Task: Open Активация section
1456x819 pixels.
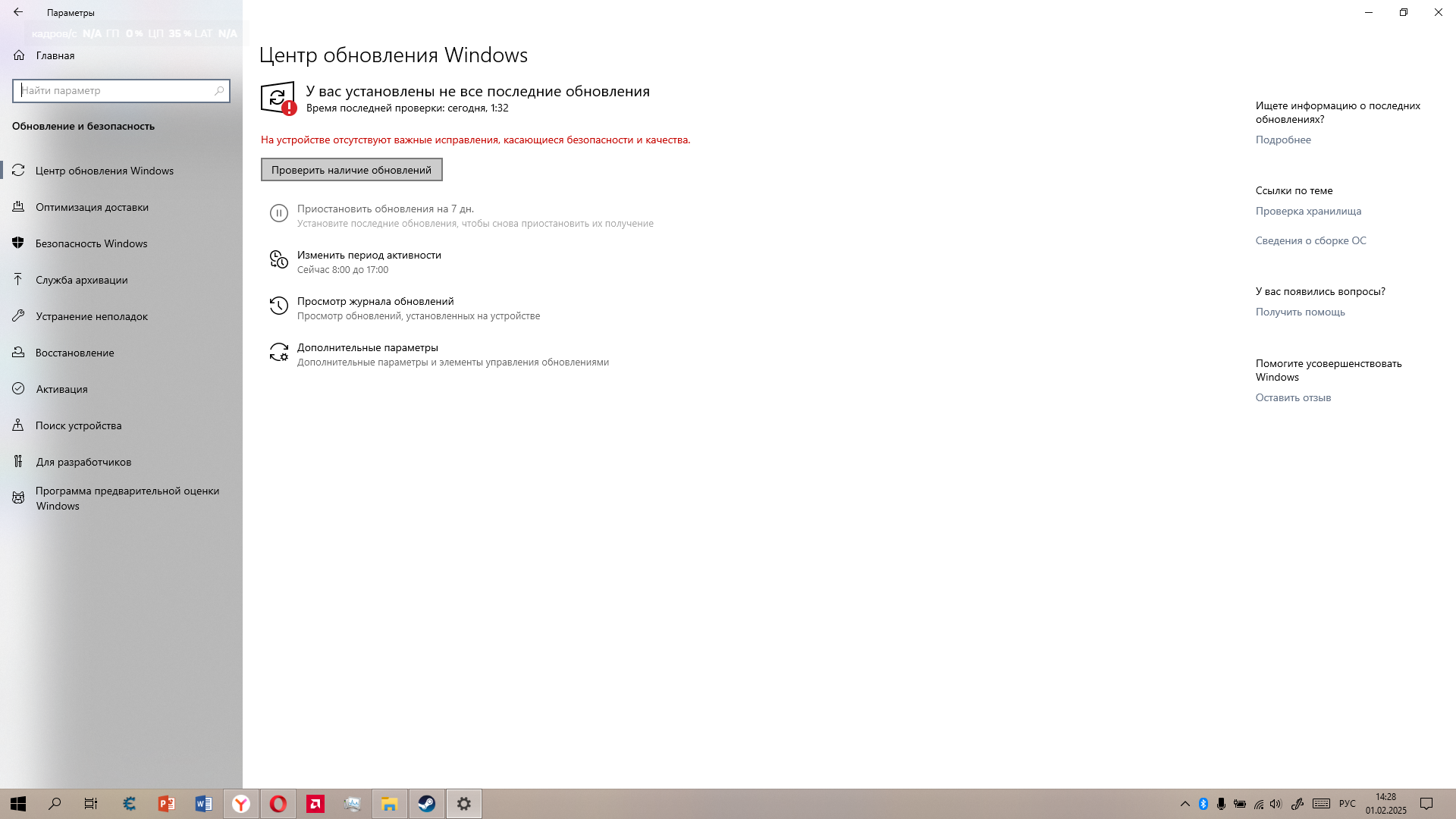Action: tap(121, 389)
